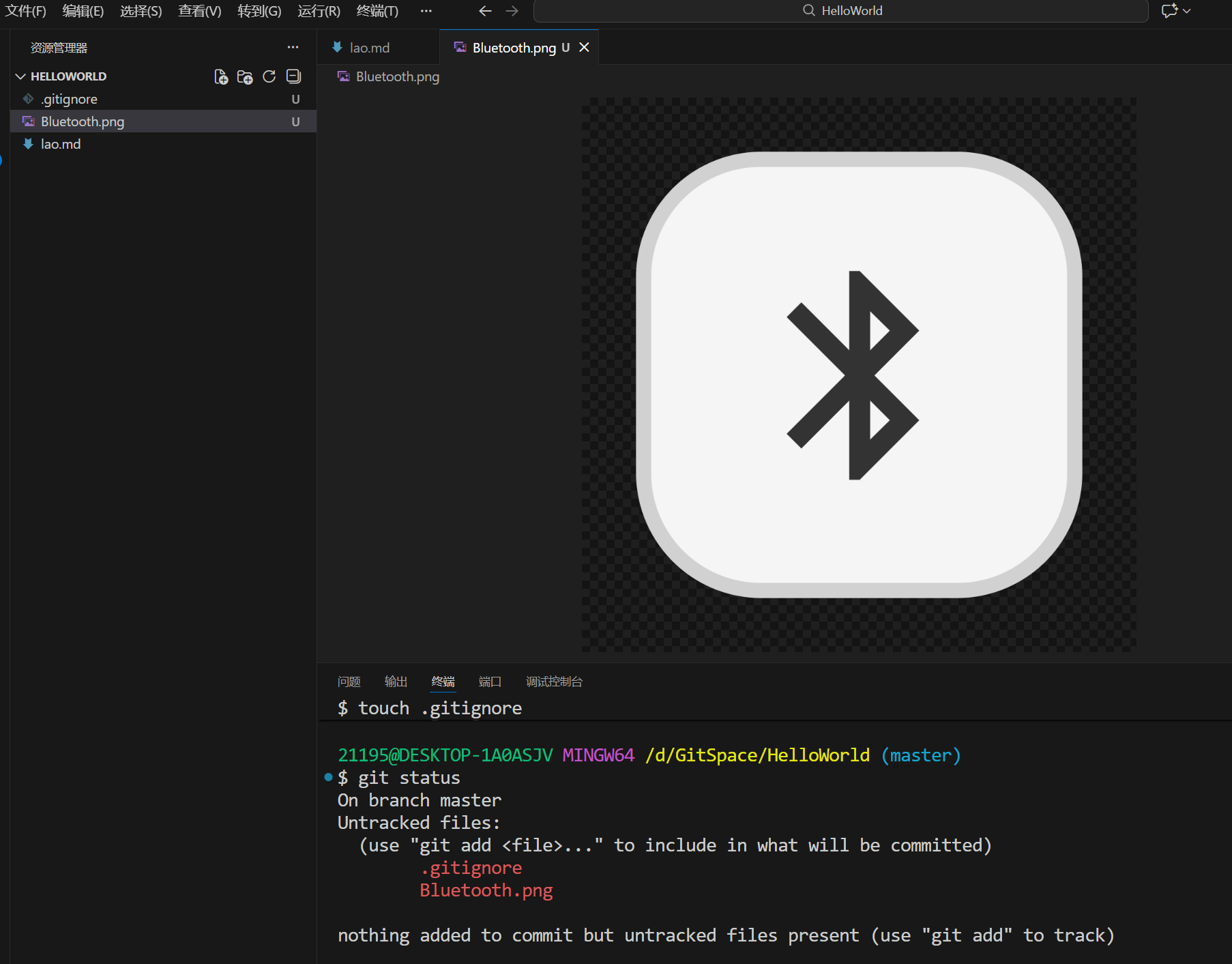Open lao.md in the file tree

point(163,144)
